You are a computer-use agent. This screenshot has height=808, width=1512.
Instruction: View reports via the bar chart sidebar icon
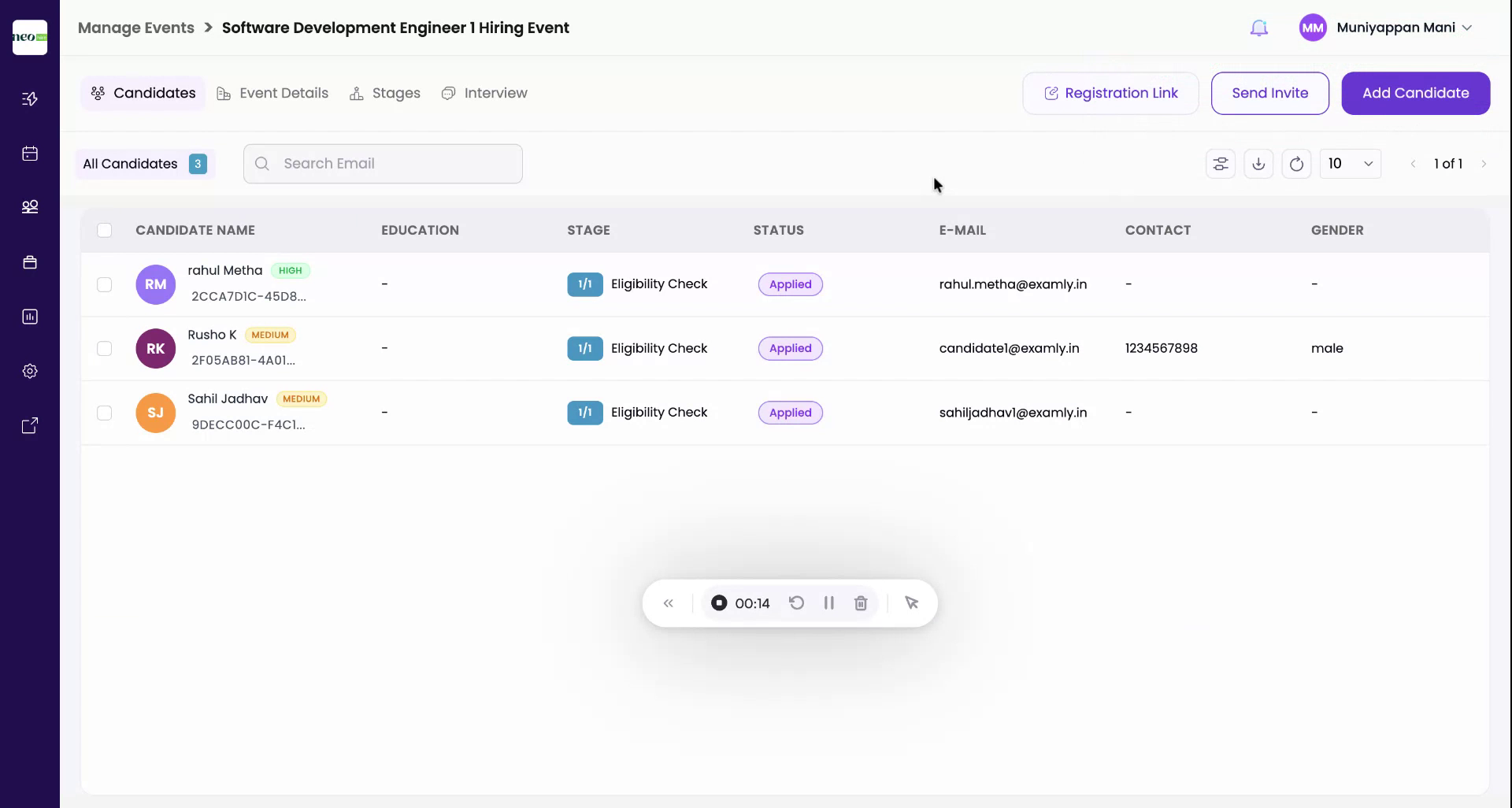[x=30, y=317]
